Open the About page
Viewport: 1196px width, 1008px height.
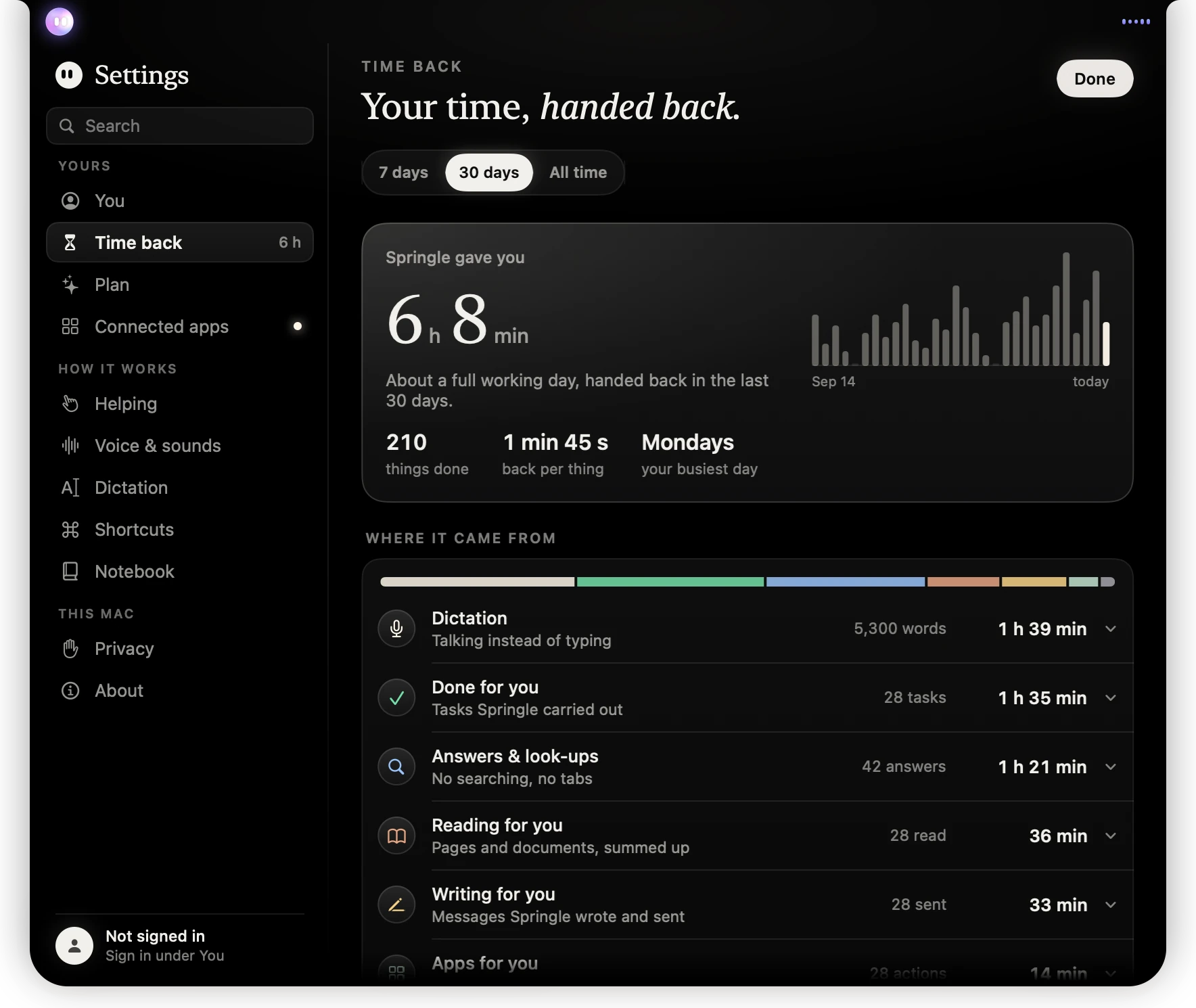click(x=180, y=691)
